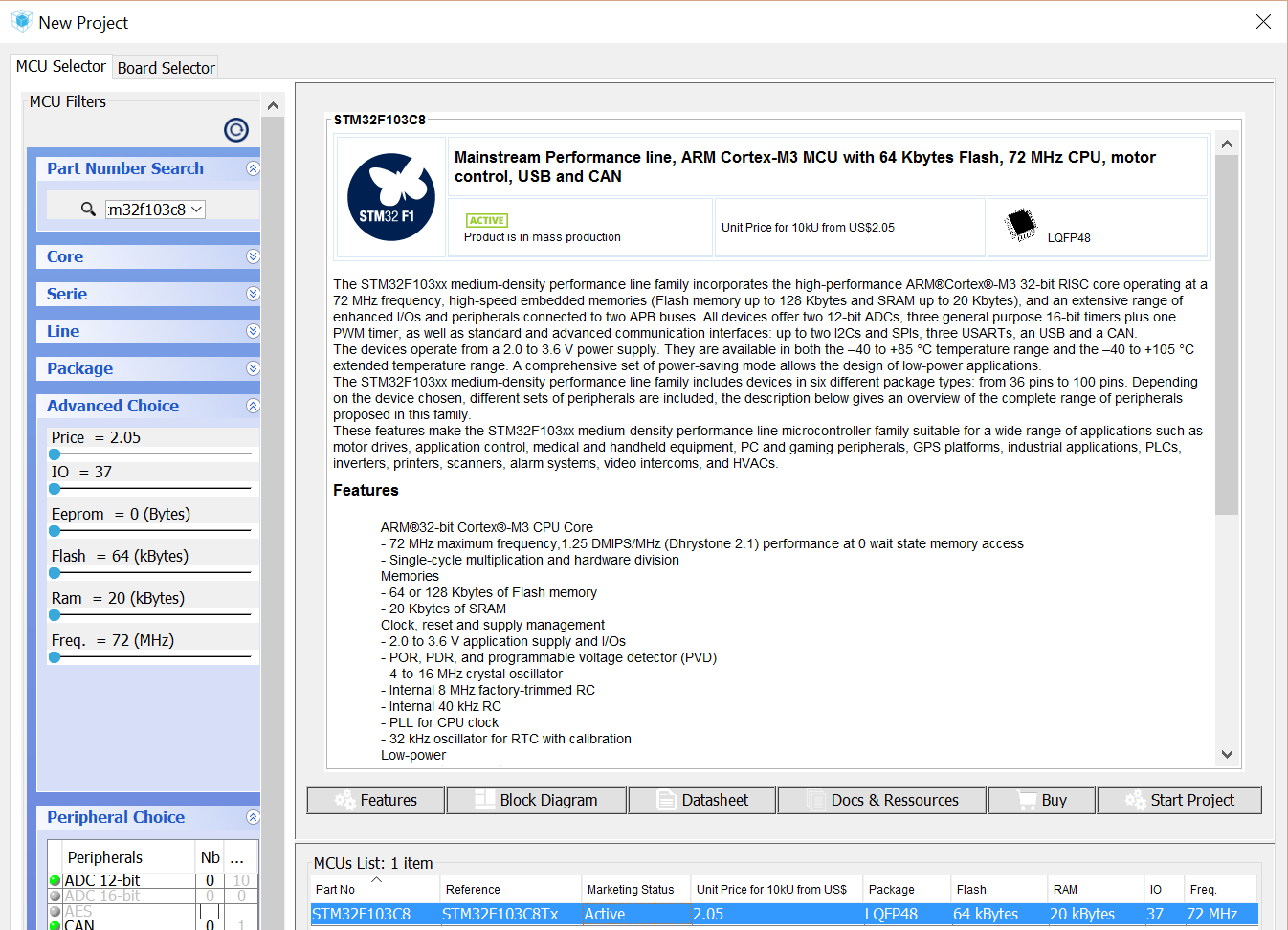The image size is (1288, 930).
Task: Click the description scroll down arrow
Action: (1227, 754)
